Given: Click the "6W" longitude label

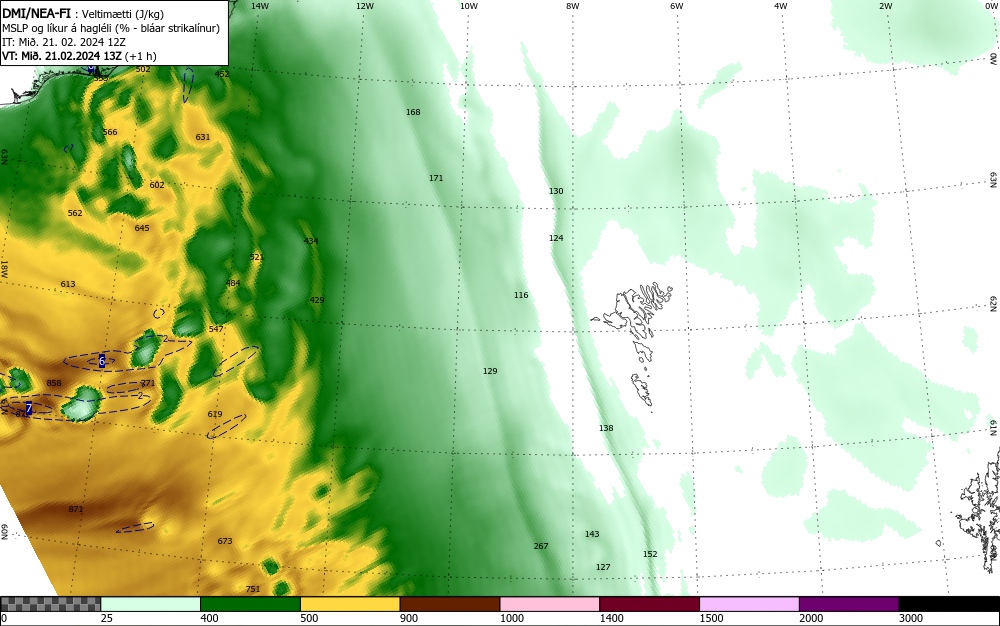Looking at the screenshot, I should point(677,6).
